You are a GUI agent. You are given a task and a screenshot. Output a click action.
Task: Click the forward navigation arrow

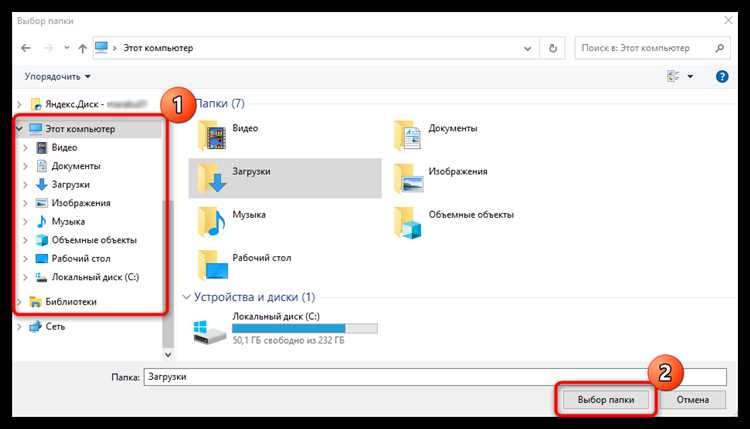[49, 48]
